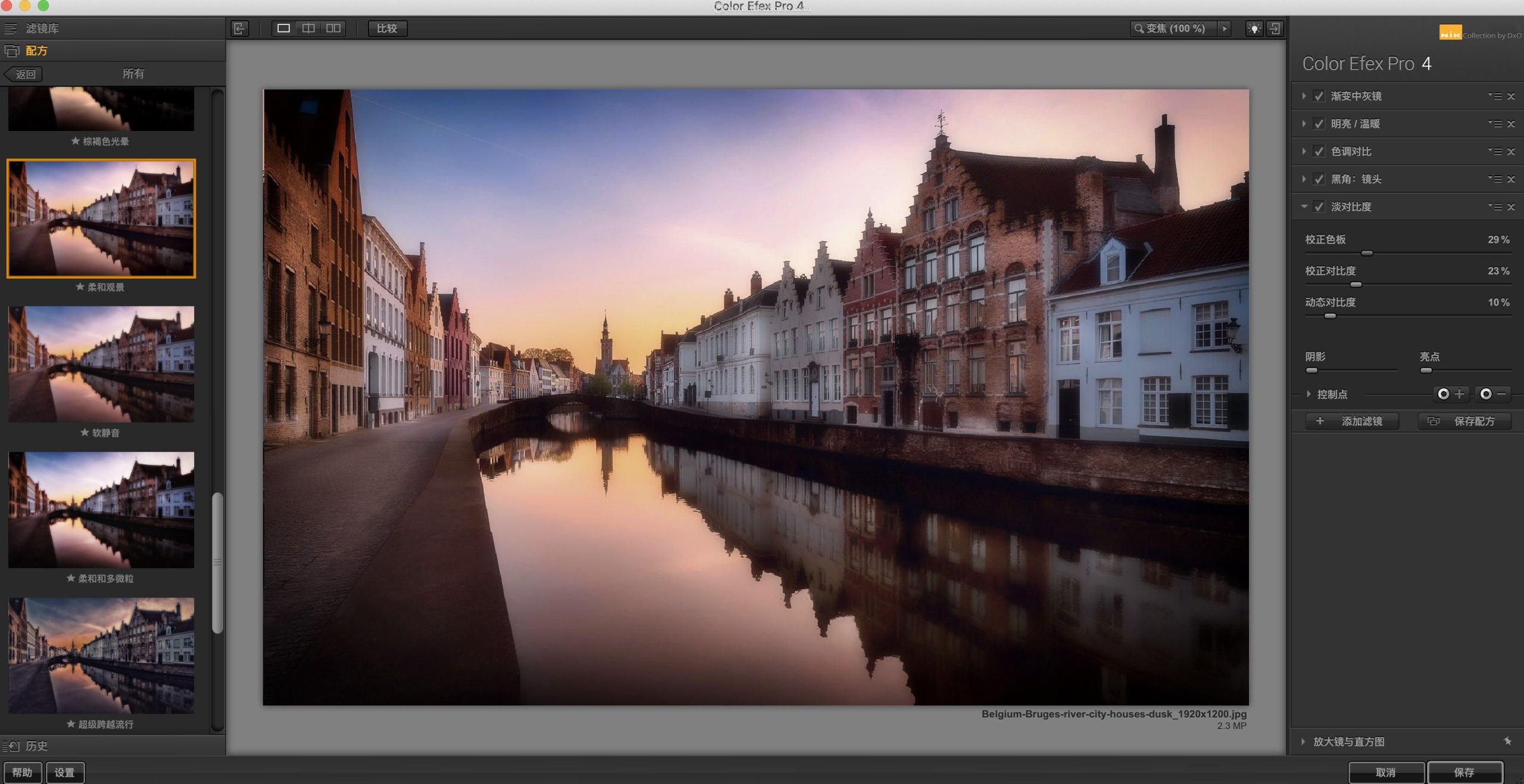Add a negative control point

(x=1493, y=393)
